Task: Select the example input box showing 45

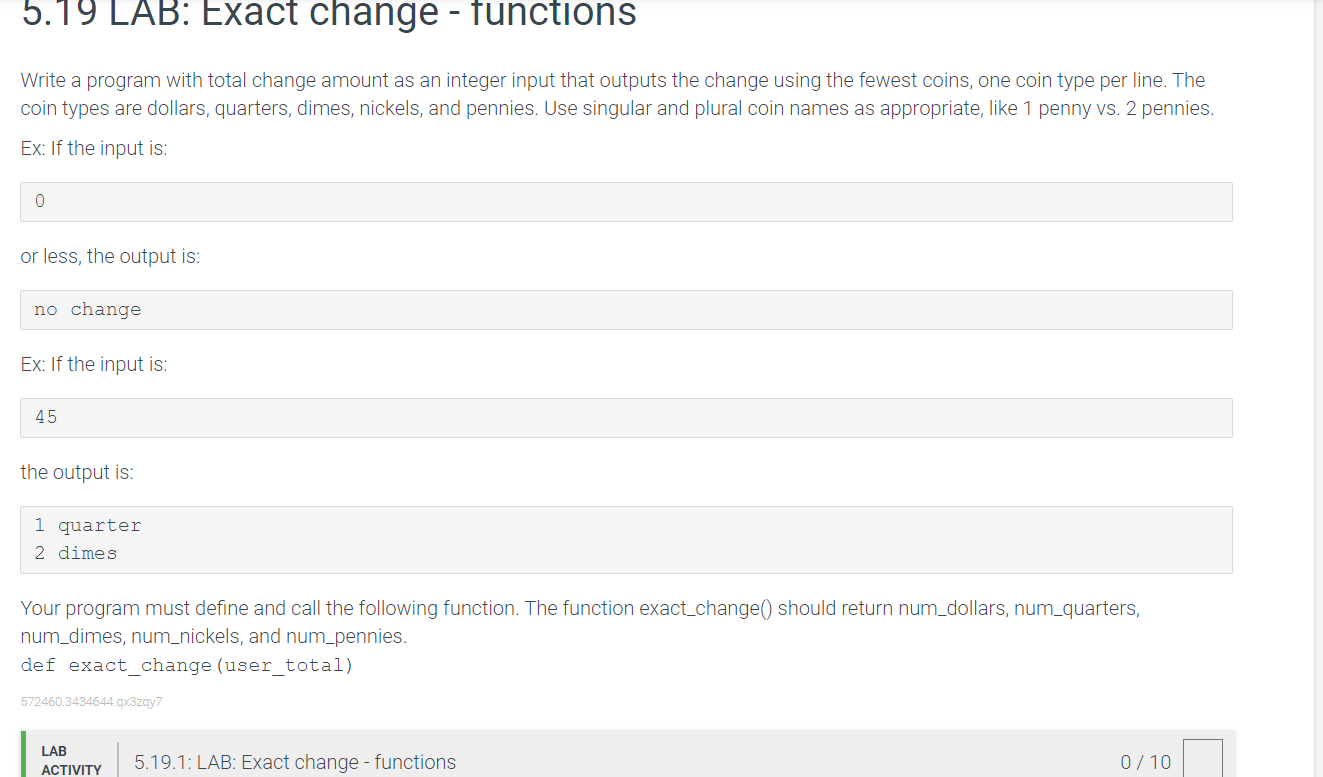Action: click(x=626, y=417)
